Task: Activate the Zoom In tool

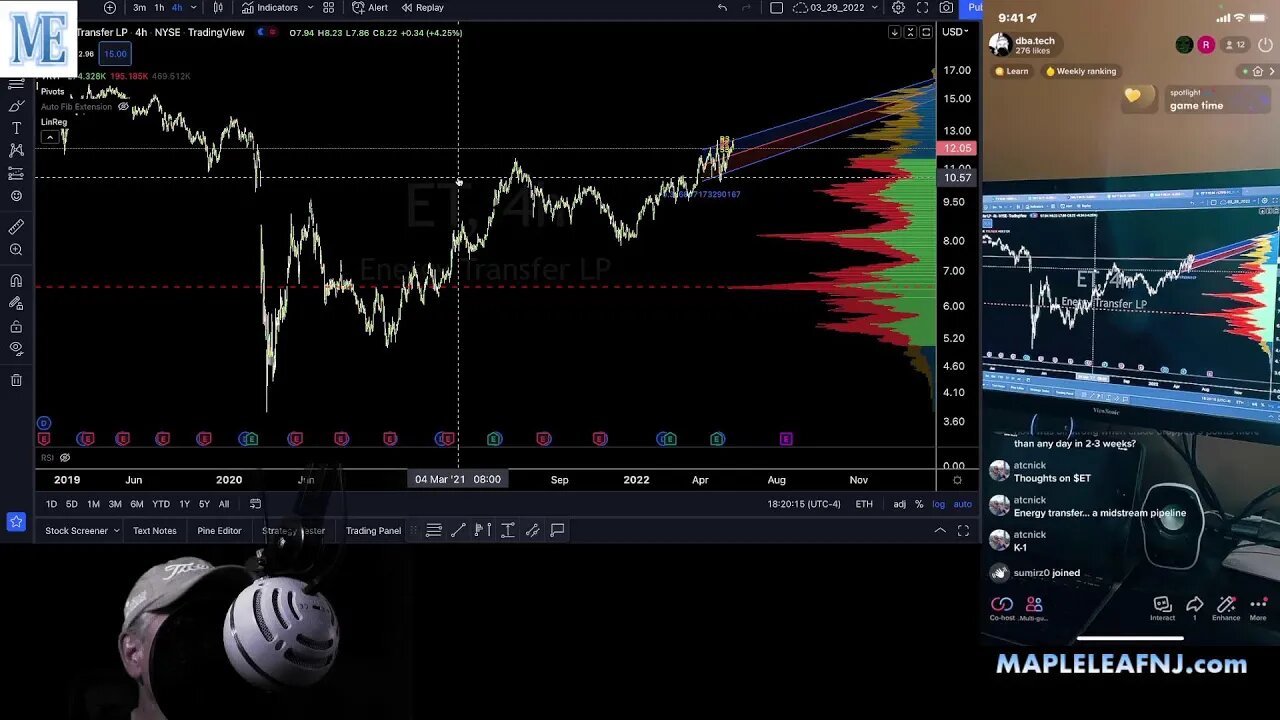Action: click(16, 249)
